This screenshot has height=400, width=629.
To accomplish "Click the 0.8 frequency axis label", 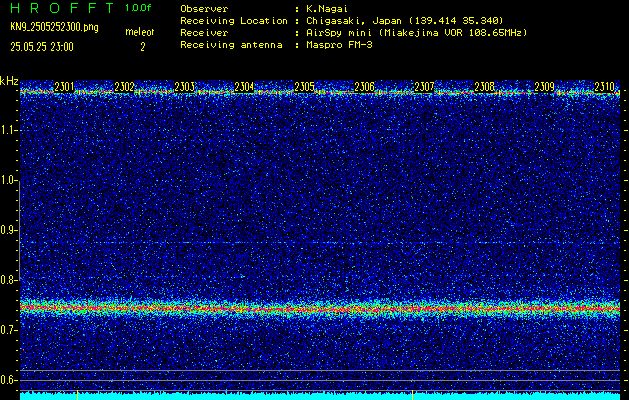I will pos(7,280).
